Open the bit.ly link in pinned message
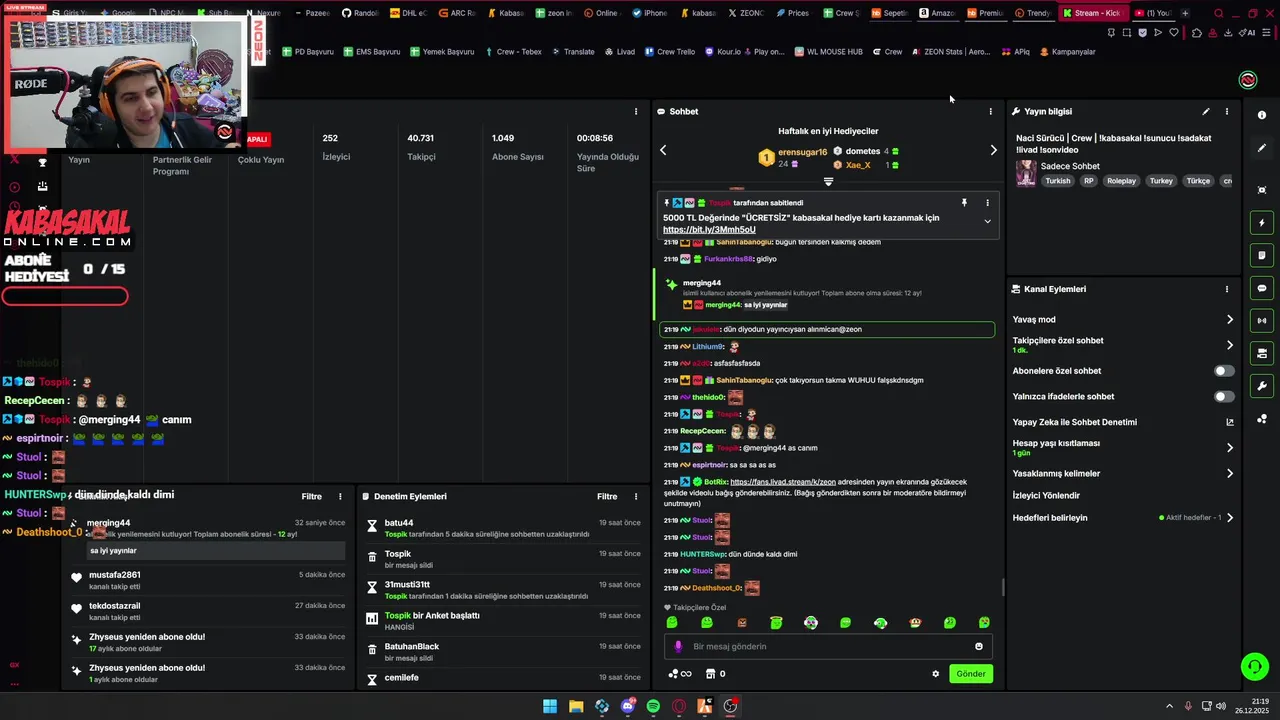Image resolution: width=1280 pixels, height=720 pixels. tap(709, 230)
